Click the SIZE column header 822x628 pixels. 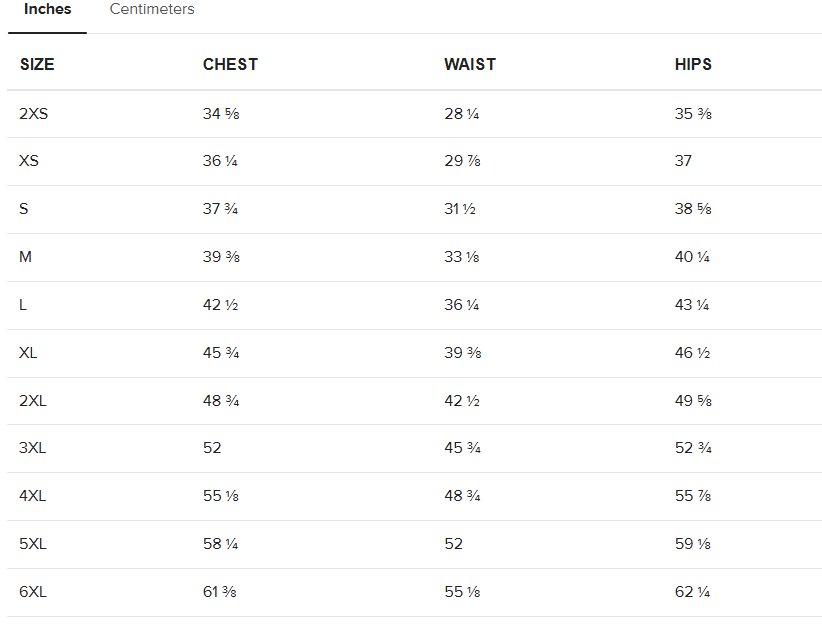click(x=37, y=64)
